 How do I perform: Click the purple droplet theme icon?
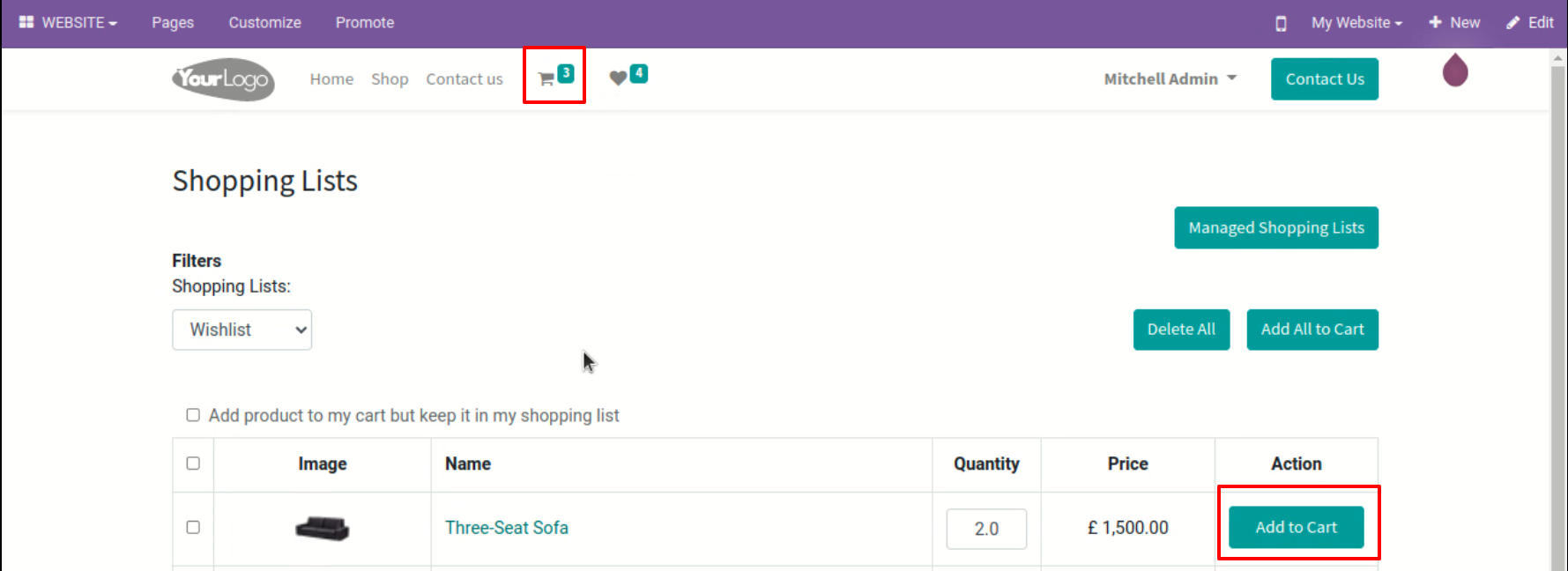click(x=1454, y=70)
